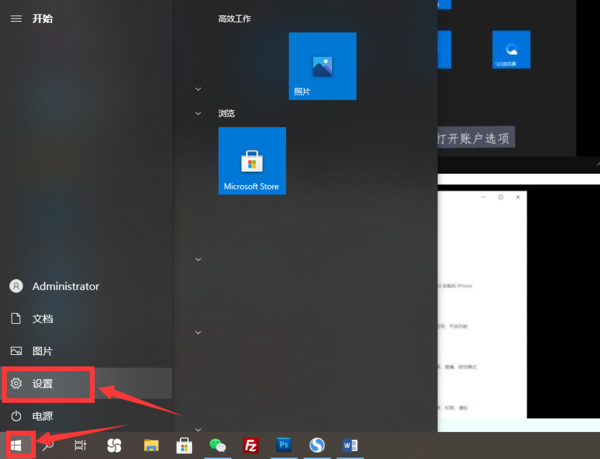Open the 照片 tile
Viewport: 600px width, 459px height.
click(x=323, y=66)
